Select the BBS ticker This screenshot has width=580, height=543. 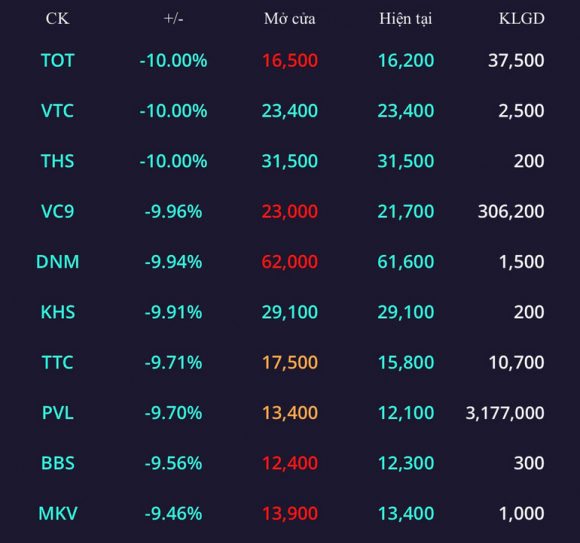(58, 463)
